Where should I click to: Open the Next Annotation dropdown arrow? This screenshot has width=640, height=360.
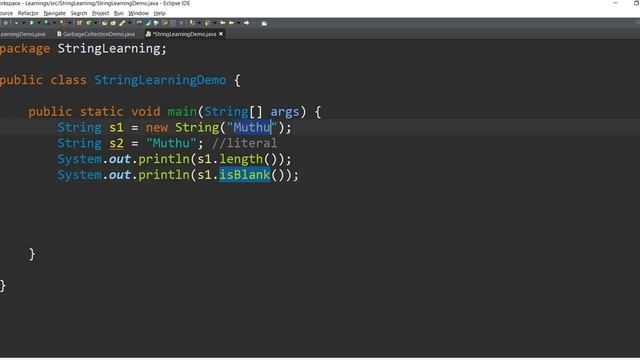coord(199,23)
